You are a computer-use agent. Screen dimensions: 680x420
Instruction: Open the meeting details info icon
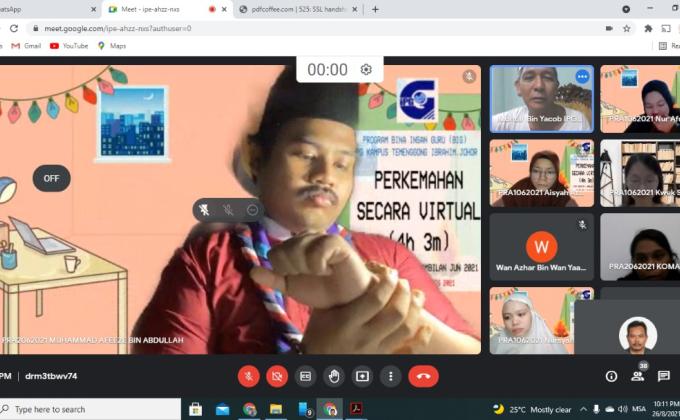pos(611,376)
